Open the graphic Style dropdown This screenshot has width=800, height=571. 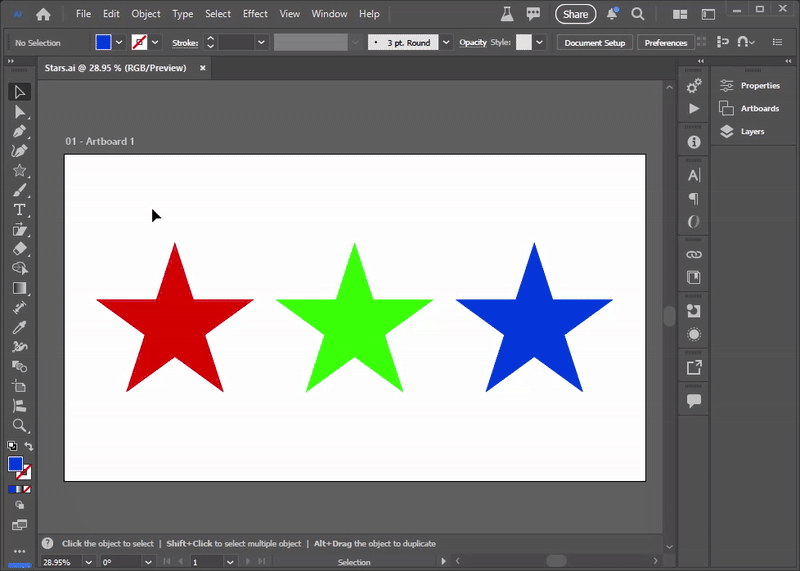point(540,43)
